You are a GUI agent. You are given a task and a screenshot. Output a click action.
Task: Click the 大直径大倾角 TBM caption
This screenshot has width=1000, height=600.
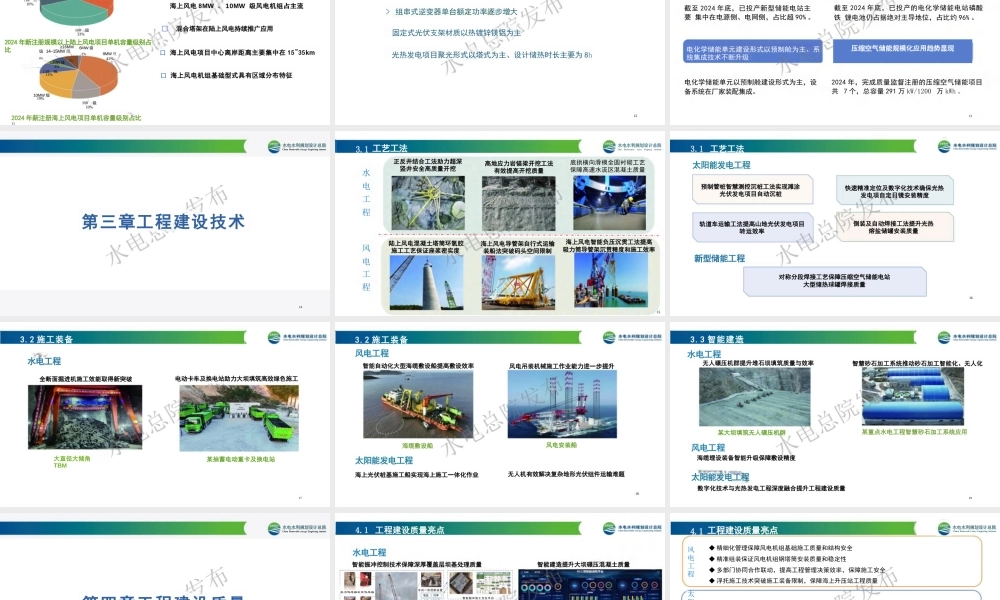pos(71,462)
